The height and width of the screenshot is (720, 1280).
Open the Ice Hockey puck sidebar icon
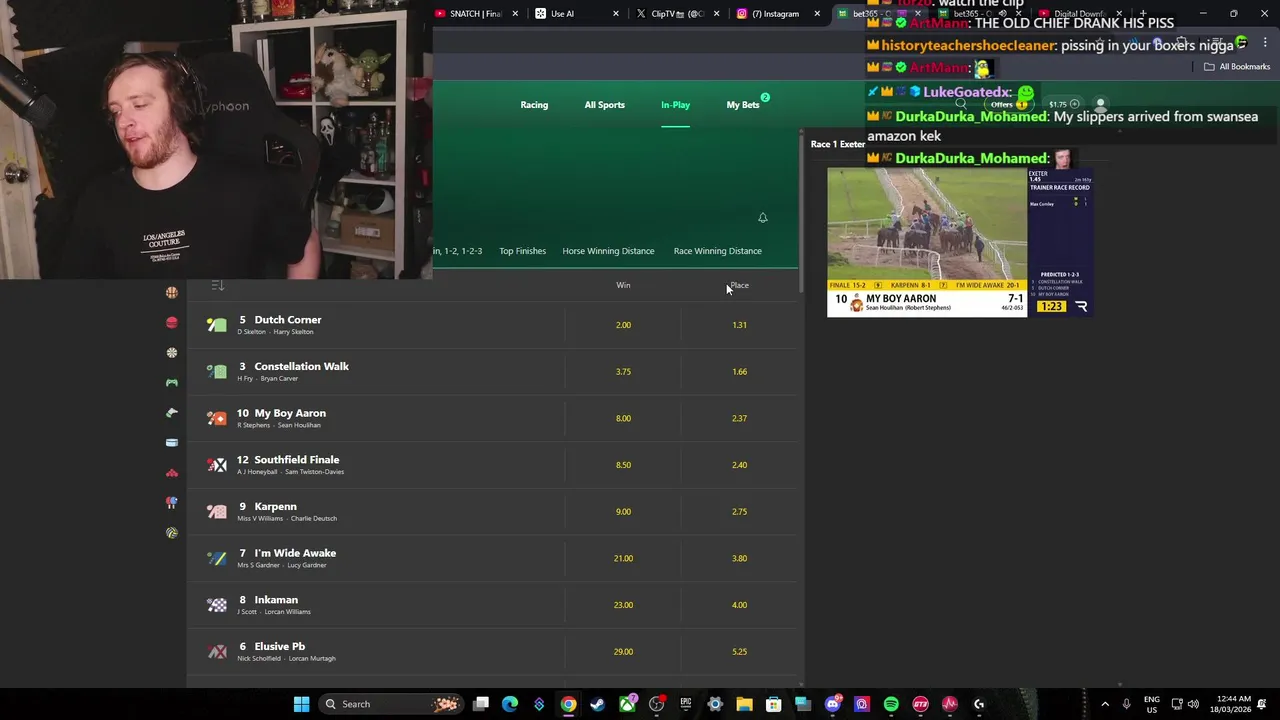[x=172, y=442]
